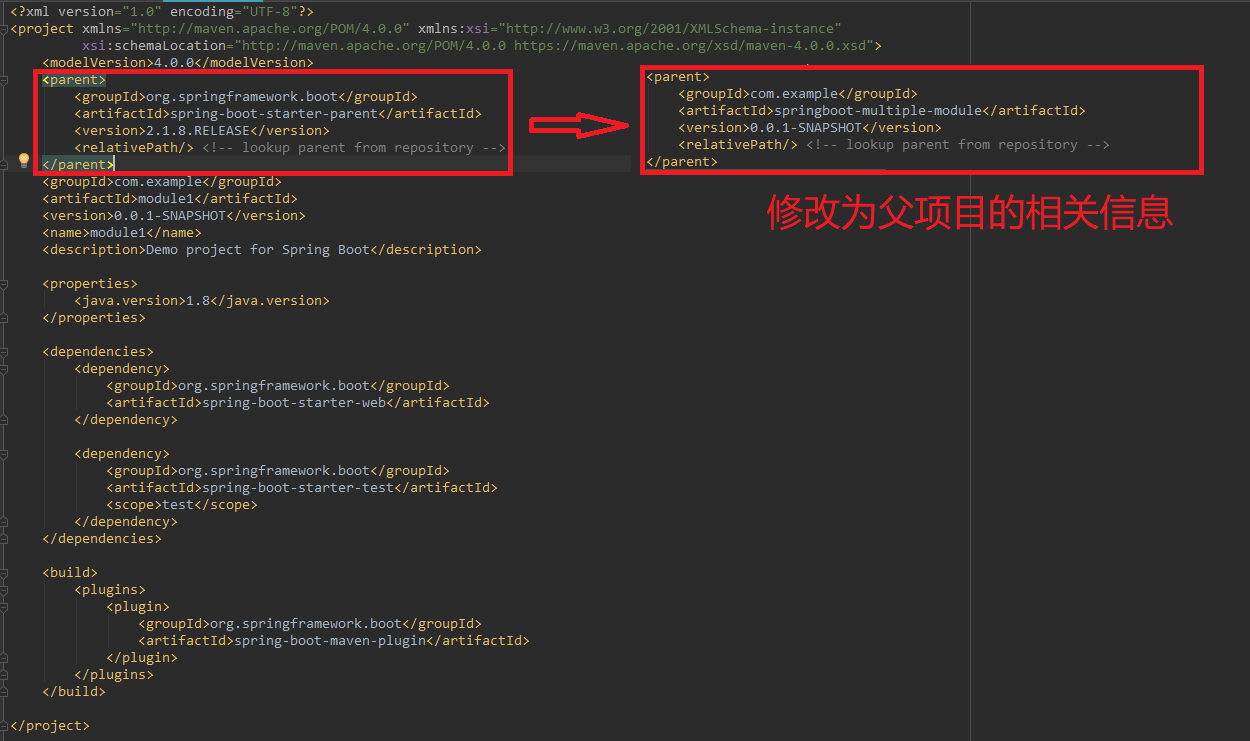Click the spring-boot-starter-web artifactId line
This screenshot has height=741, width=1250.
pos(298,403)
